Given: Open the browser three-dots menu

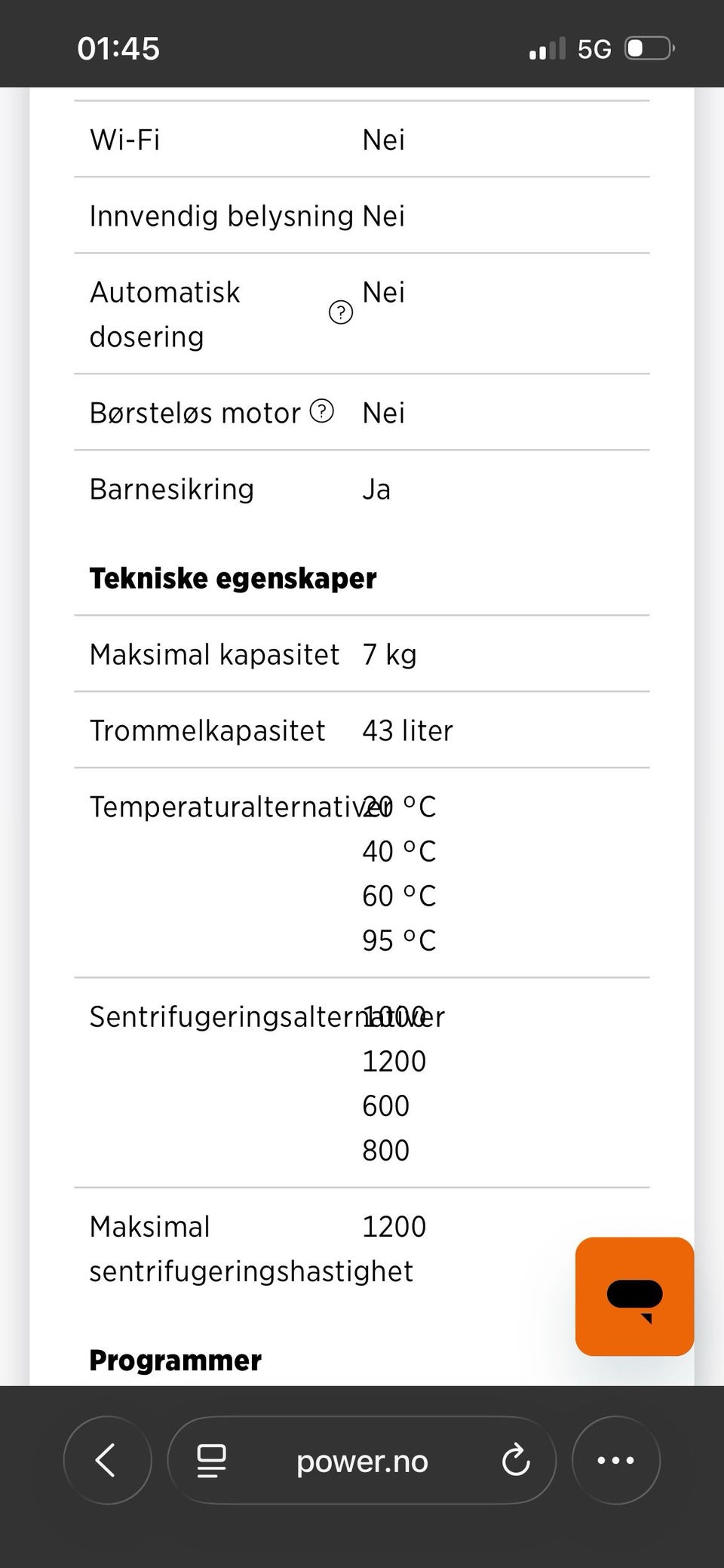Looking at the screenshot, I should tap(616, 1460).
